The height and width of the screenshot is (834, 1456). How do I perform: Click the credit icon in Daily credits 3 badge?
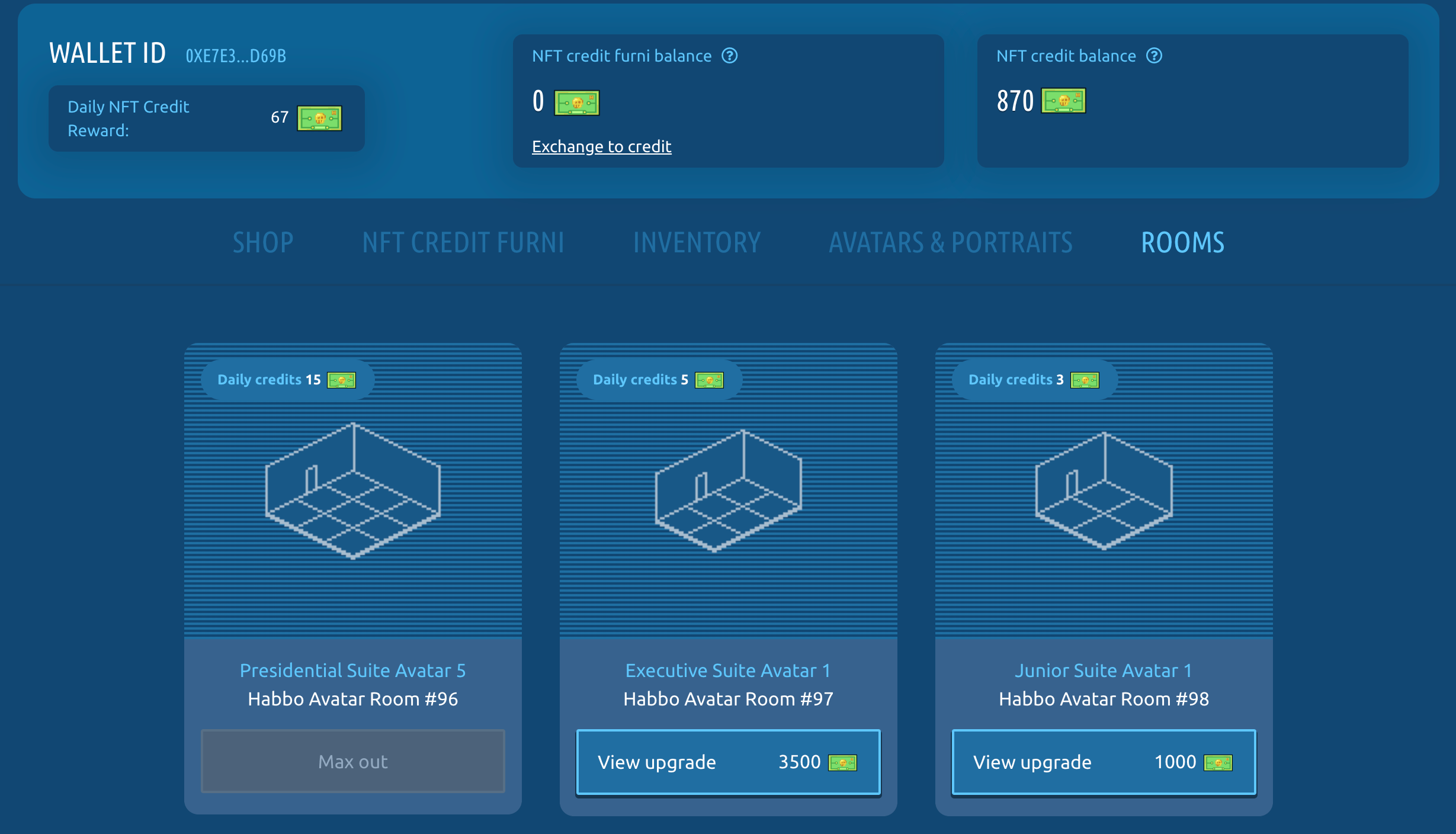pyautogui.click(x=1085, y=380)
